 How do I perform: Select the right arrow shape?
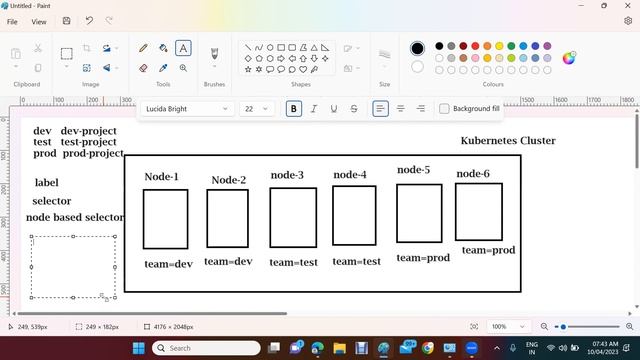281,58
